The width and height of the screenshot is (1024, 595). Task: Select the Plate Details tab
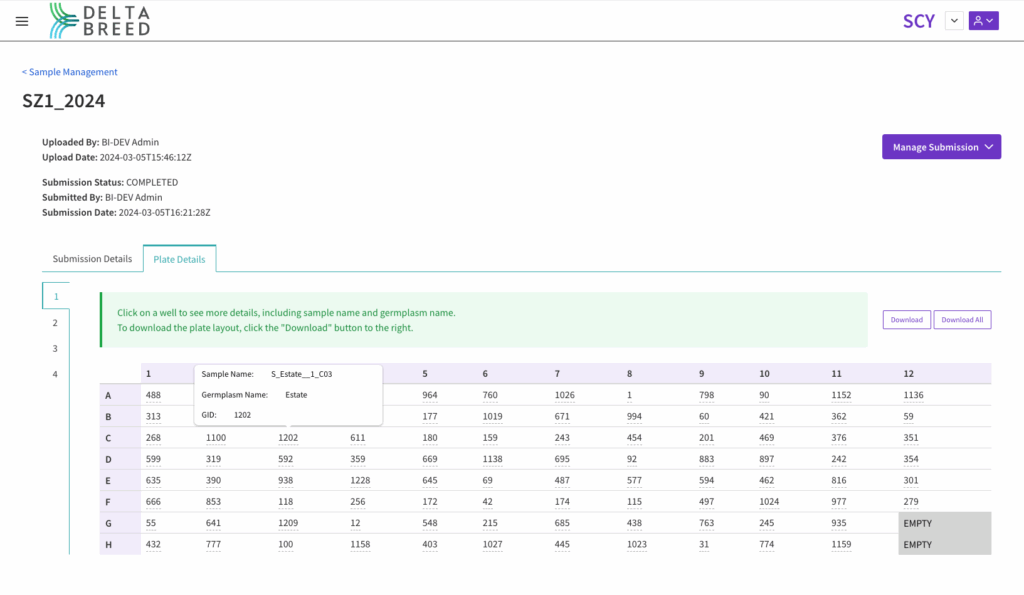click(x=179, y=259)
